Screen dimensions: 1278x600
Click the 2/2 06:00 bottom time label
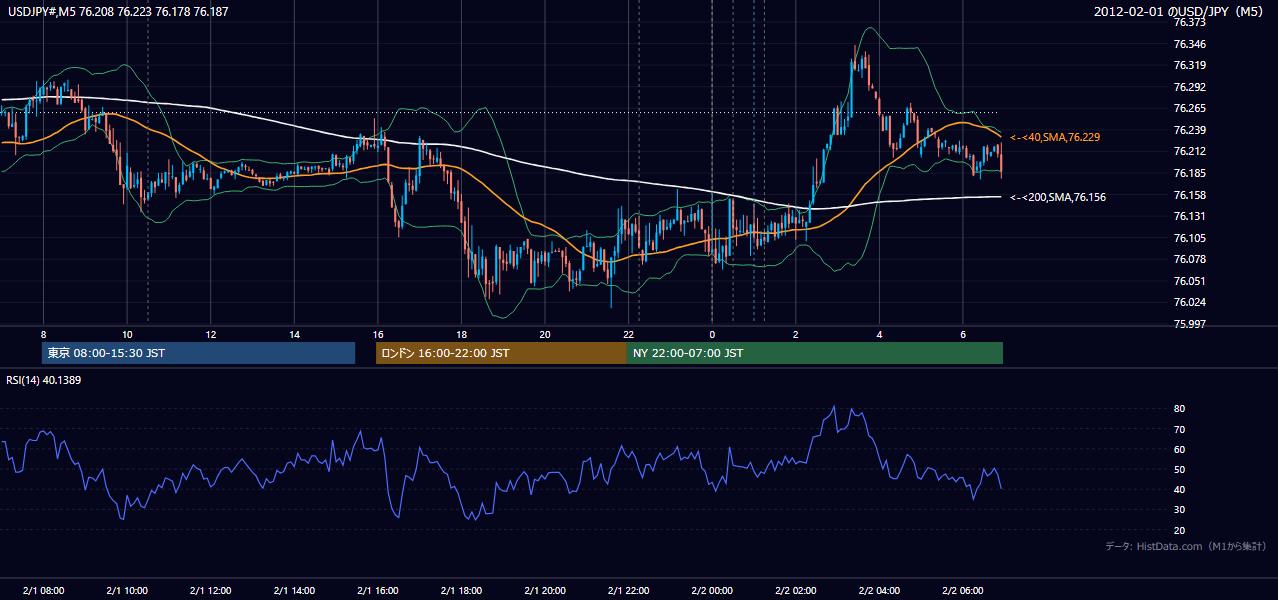click(963, 590)
